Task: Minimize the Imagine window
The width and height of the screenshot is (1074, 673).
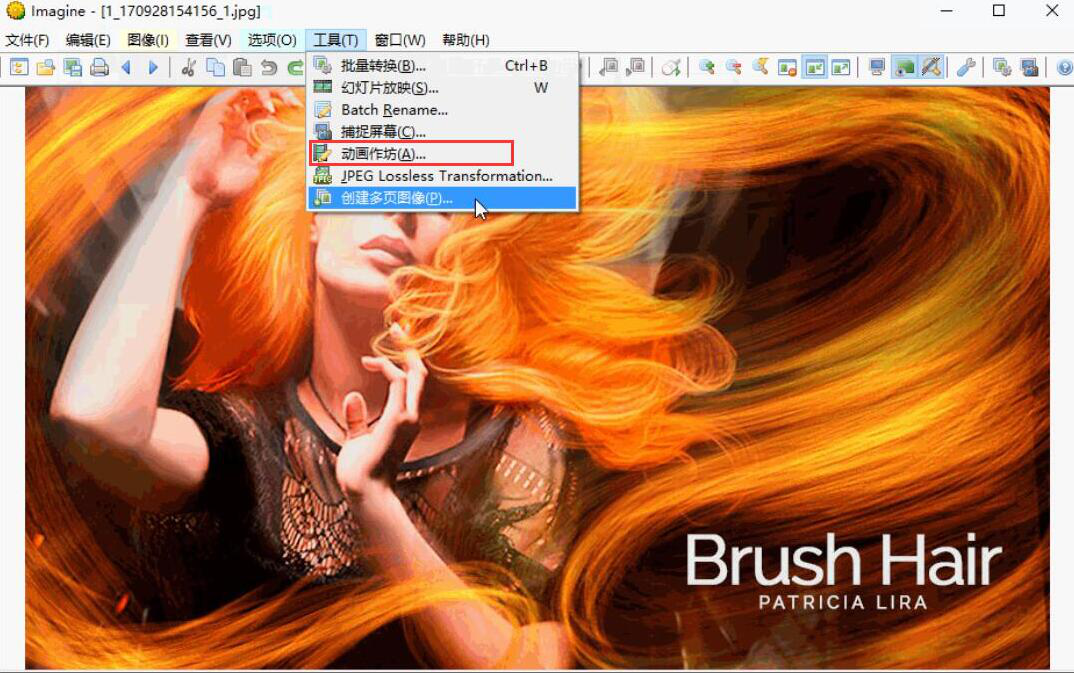Action: click(x=947, y=11)
